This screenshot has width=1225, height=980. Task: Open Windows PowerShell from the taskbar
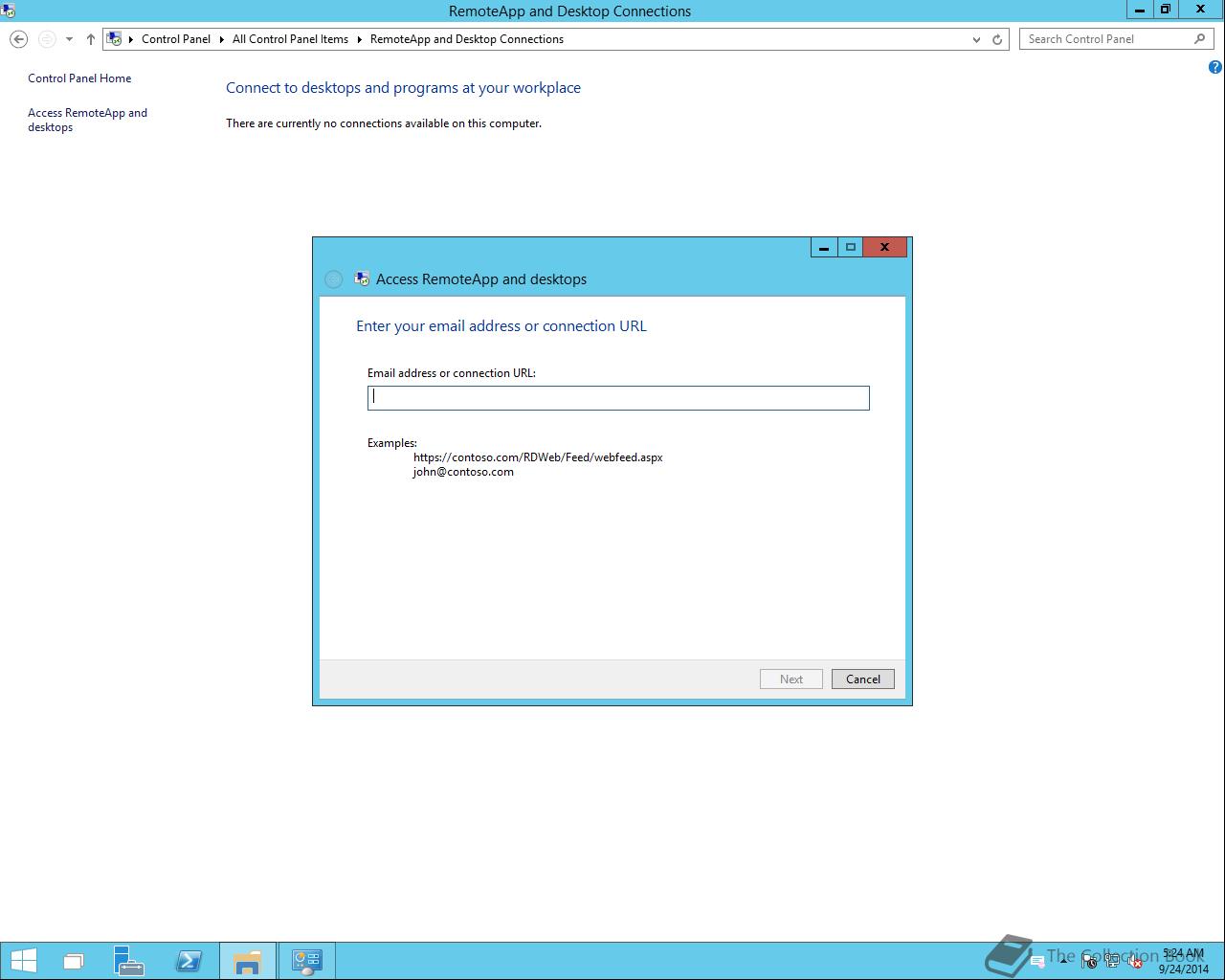click(x=189, y=961)
